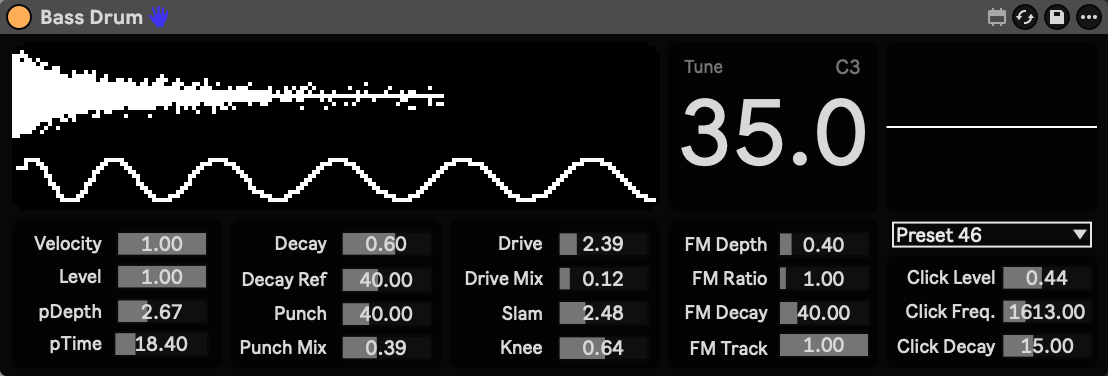Click the Level slider showing 1.00
The width and height of the screenshot is (1108, 376).
pyautogui.click(x=162, y=276)
